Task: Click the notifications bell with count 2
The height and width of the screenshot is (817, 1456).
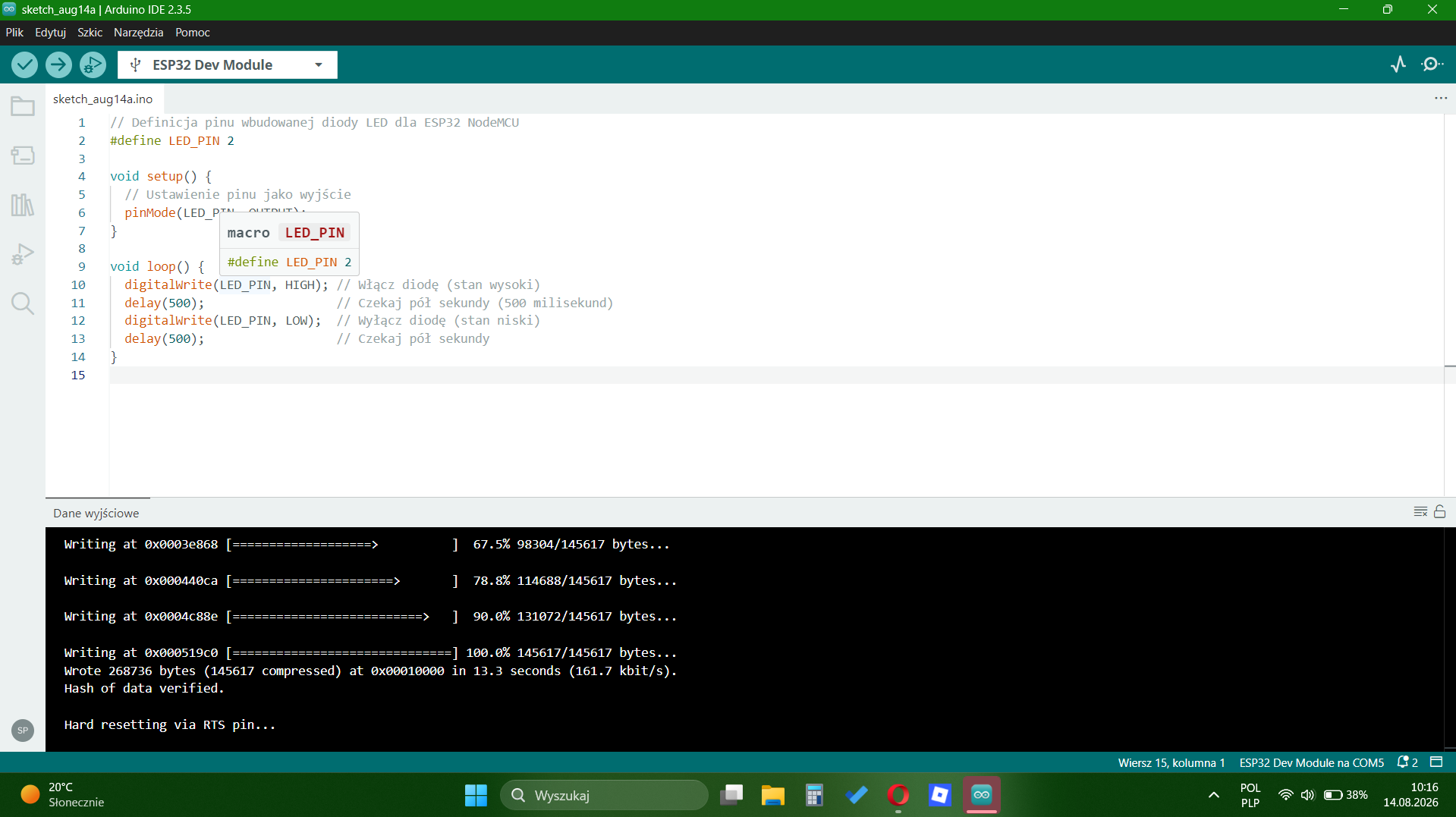Action: pos(1407,762)
